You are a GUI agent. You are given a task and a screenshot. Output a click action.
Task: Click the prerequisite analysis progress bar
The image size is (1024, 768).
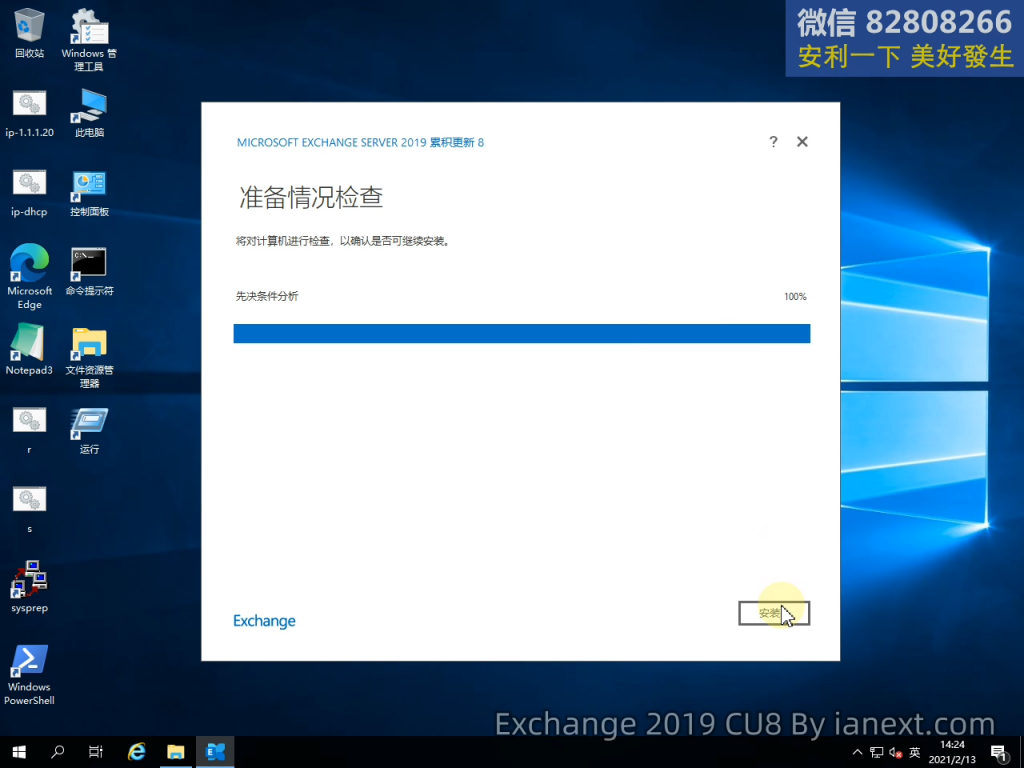521,333
